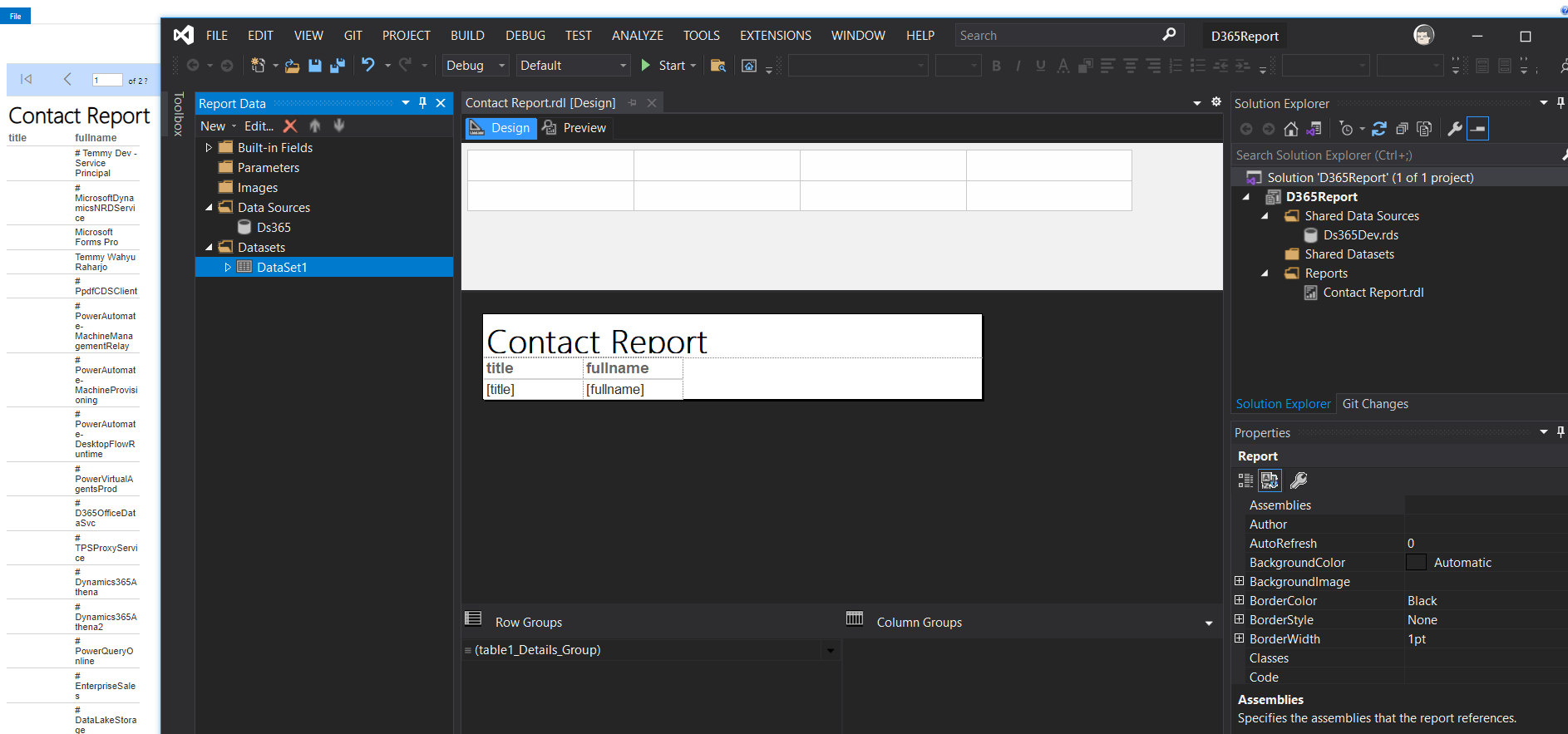Move the Report Data item up

[314, 126]
